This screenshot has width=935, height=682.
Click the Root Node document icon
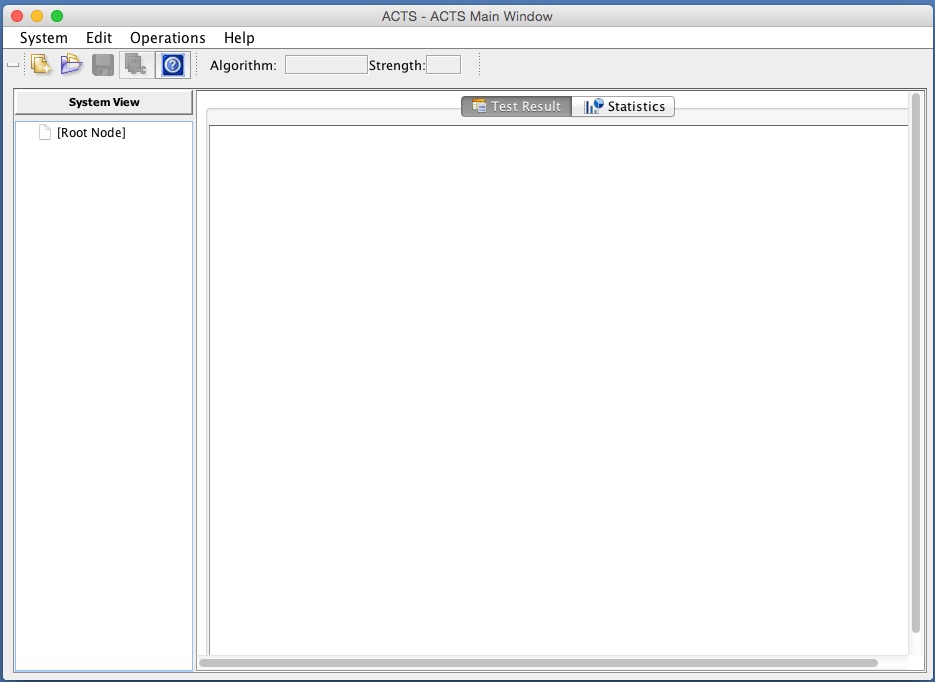pos(45,132)
